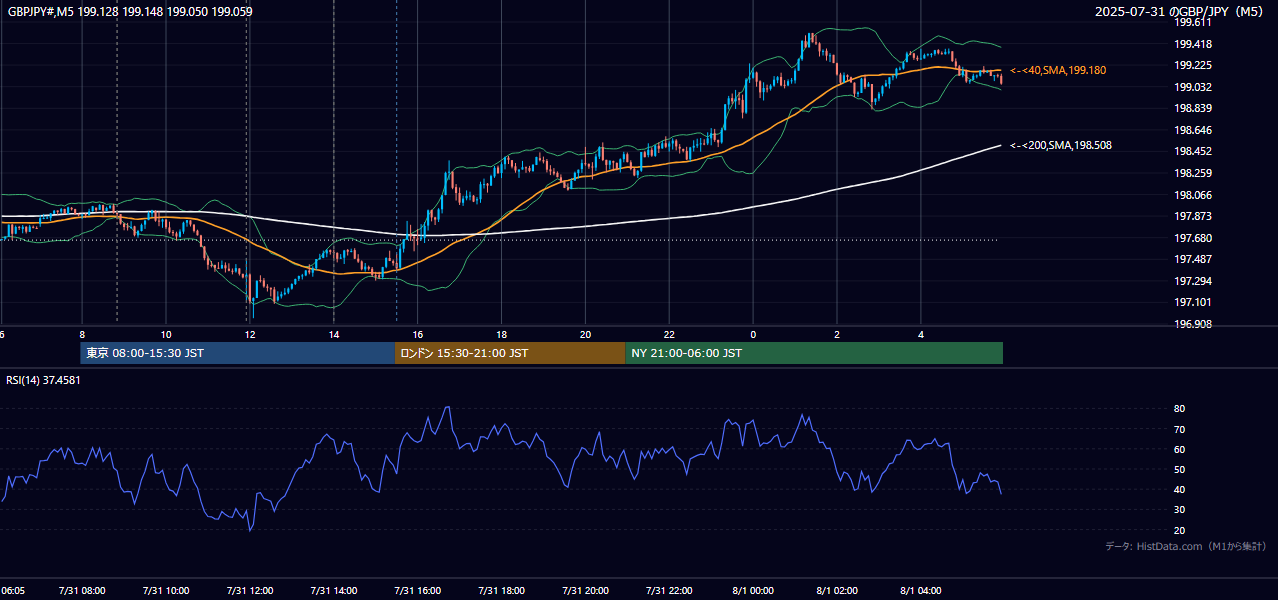
Task: Click the 7/31 10:00 date label
Action: 166,590
